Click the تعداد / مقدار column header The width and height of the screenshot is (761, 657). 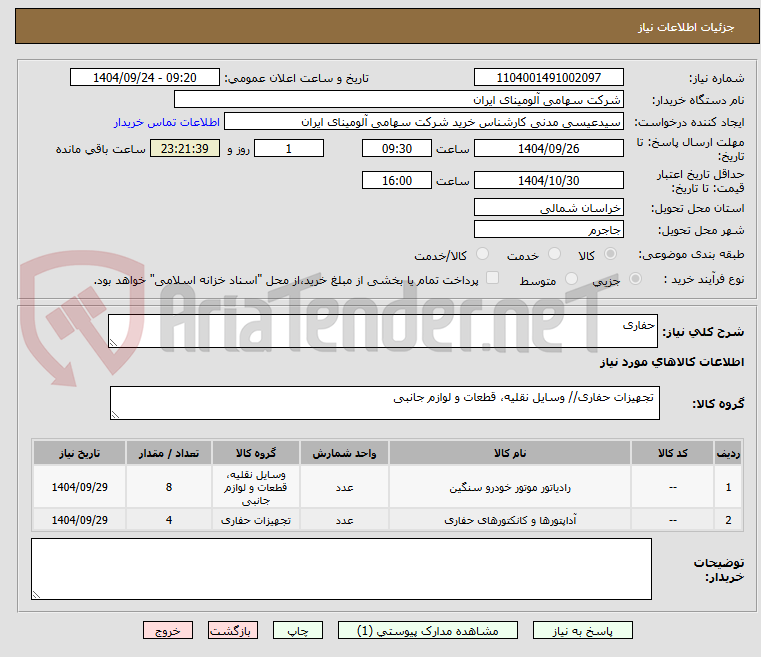tap(168, 453)
